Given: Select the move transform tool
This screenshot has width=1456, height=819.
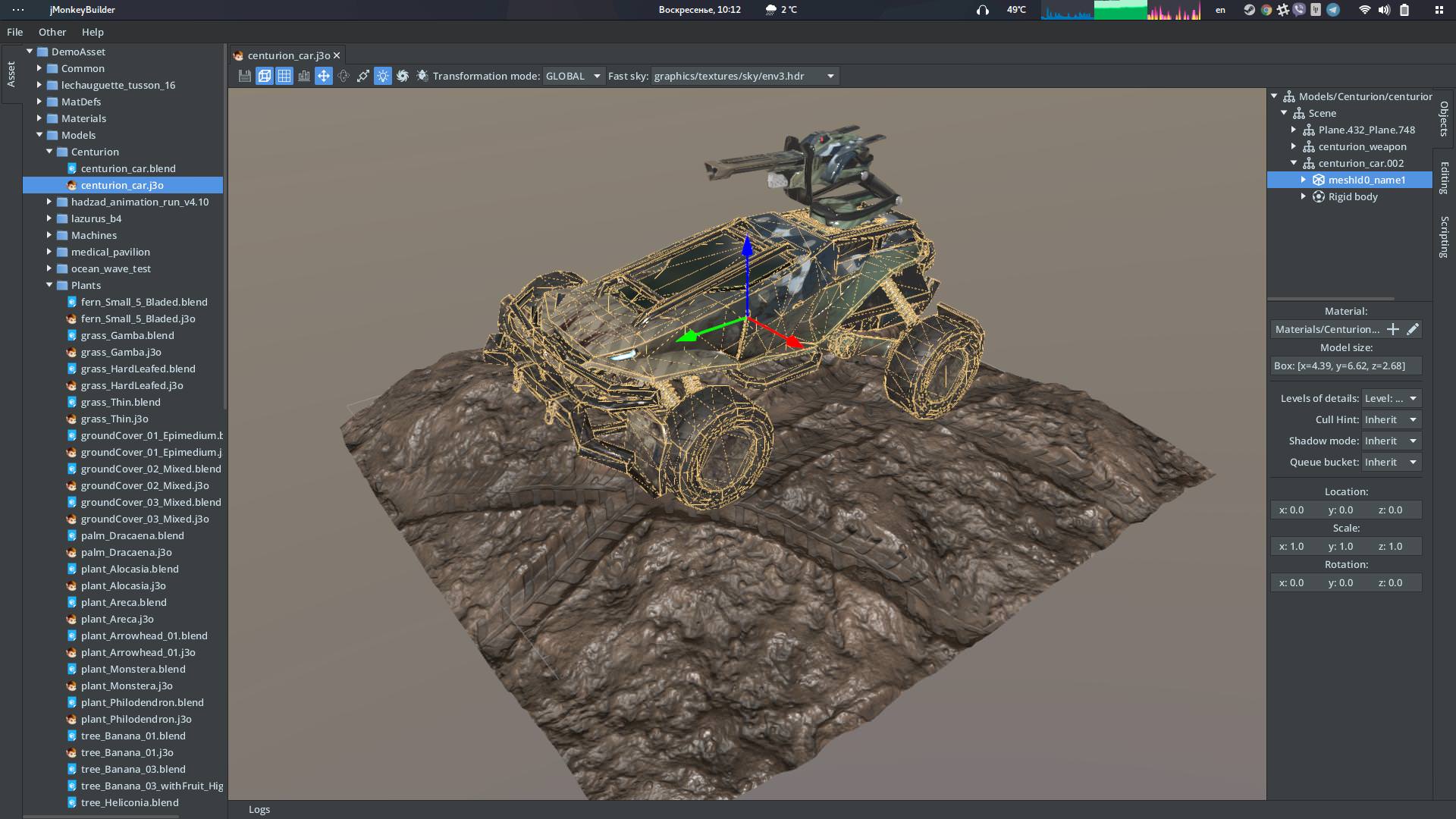Looking at the screenshot, I should [324, 76].
